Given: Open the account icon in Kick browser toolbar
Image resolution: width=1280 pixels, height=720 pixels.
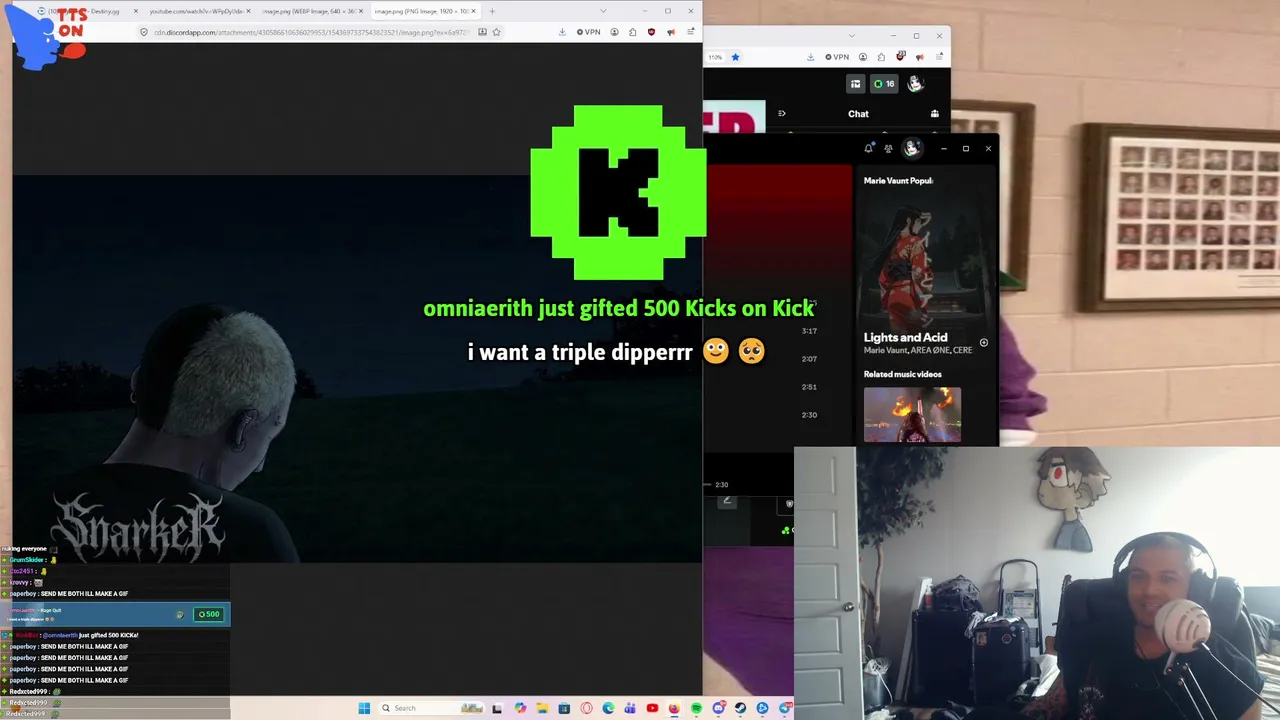Looking at the screenshot, I should pos(863,57).
